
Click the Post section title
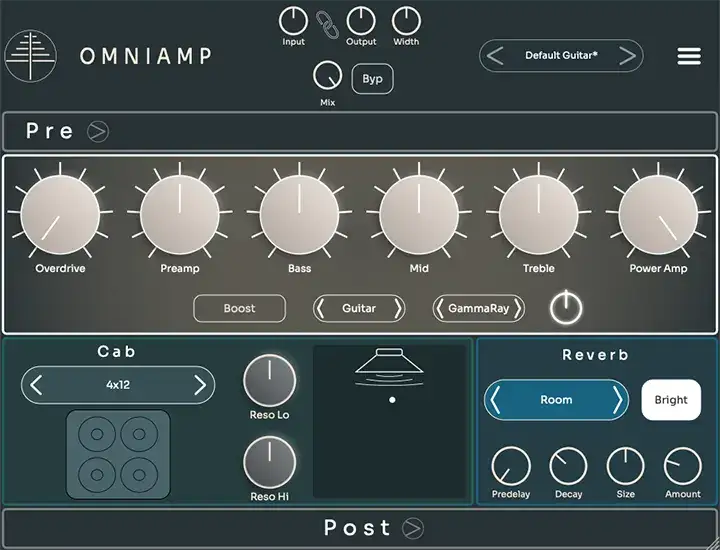coord(357,528)
